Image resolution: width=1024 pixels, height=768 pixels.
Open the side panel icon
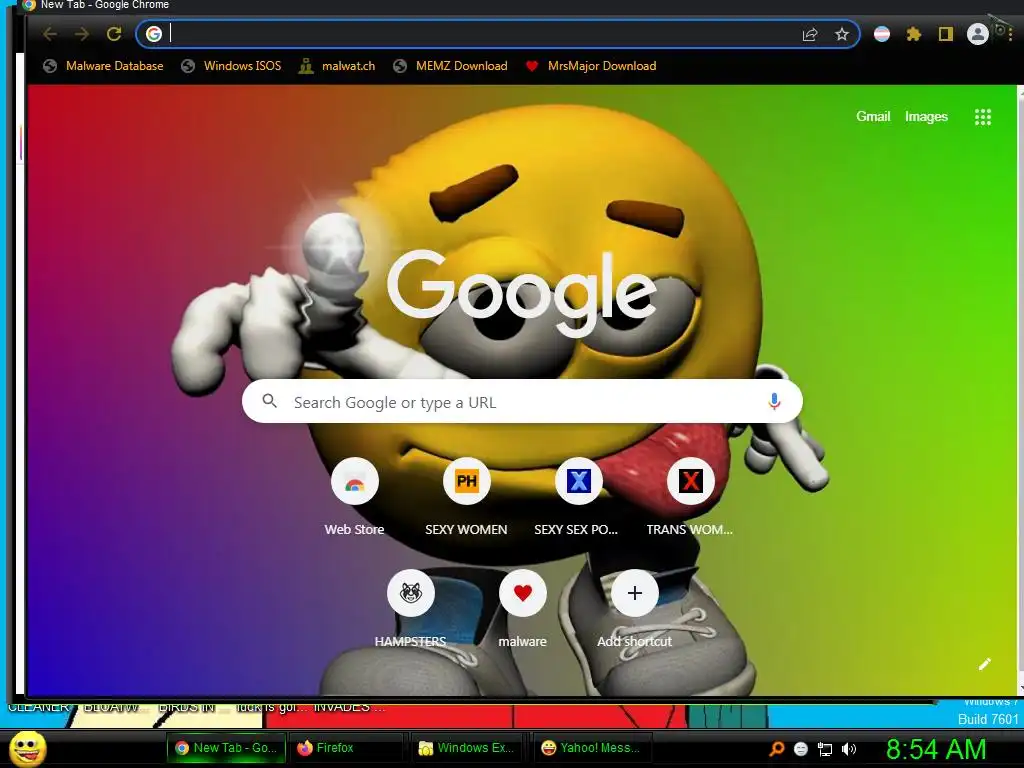946,34
